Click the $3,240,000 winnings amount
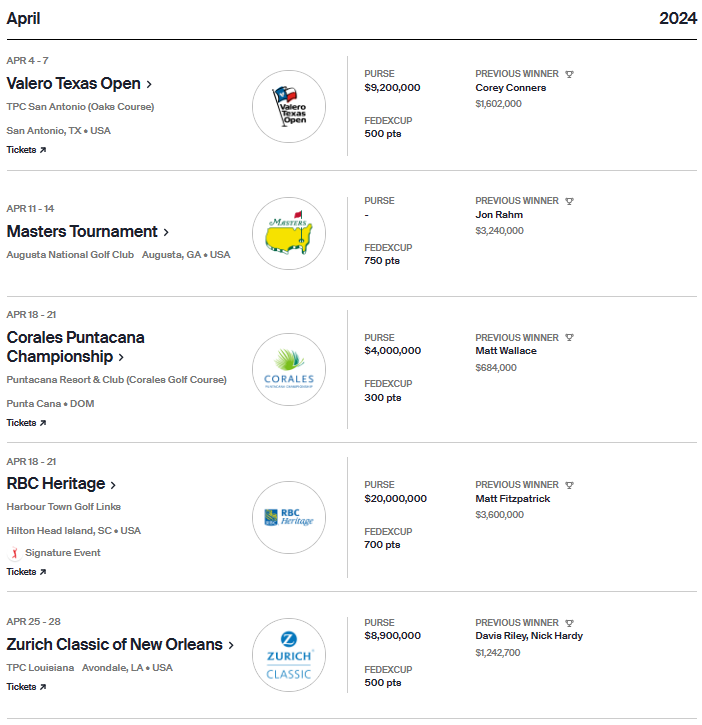 pyautogui.click(x=499, y=231)
